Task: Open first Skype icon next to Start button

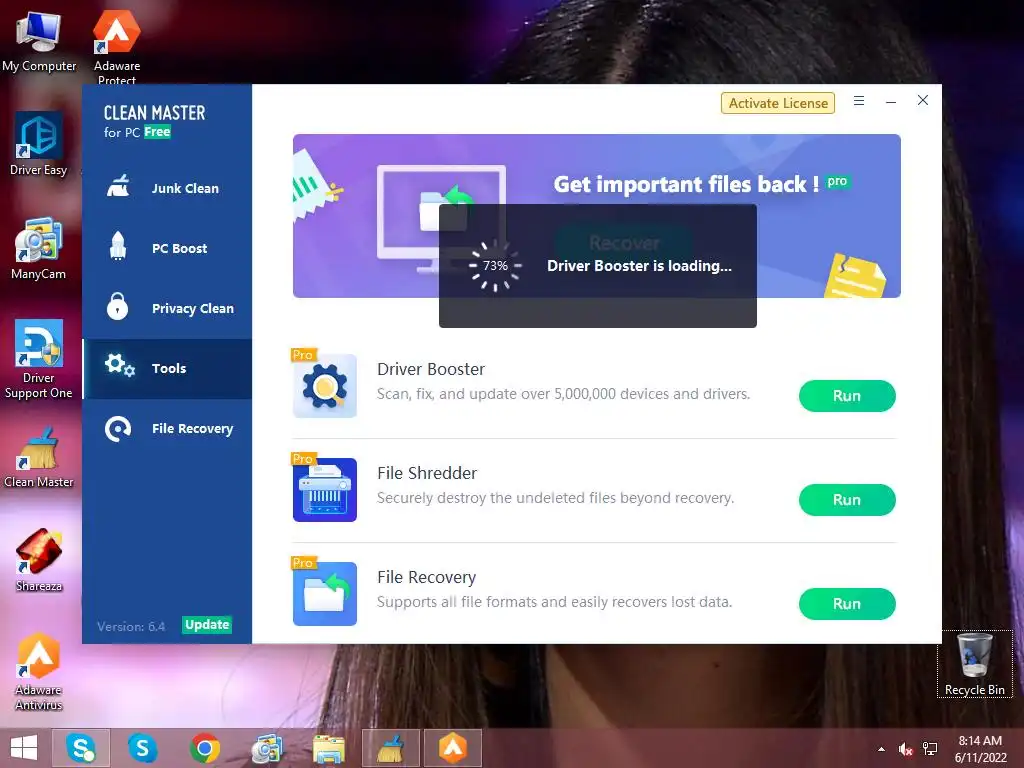Action: pos(81,748)
